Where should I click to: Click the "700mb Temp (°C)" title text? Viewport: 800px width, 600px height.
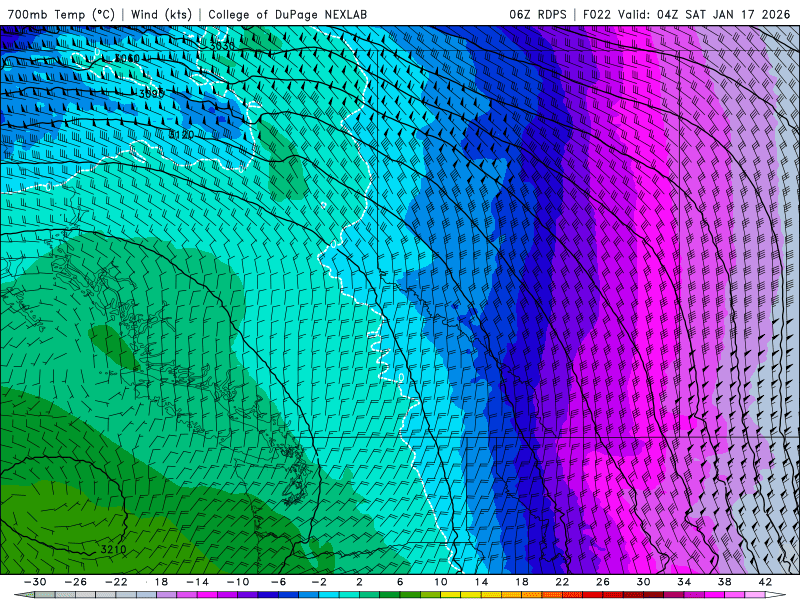(61, 14)
